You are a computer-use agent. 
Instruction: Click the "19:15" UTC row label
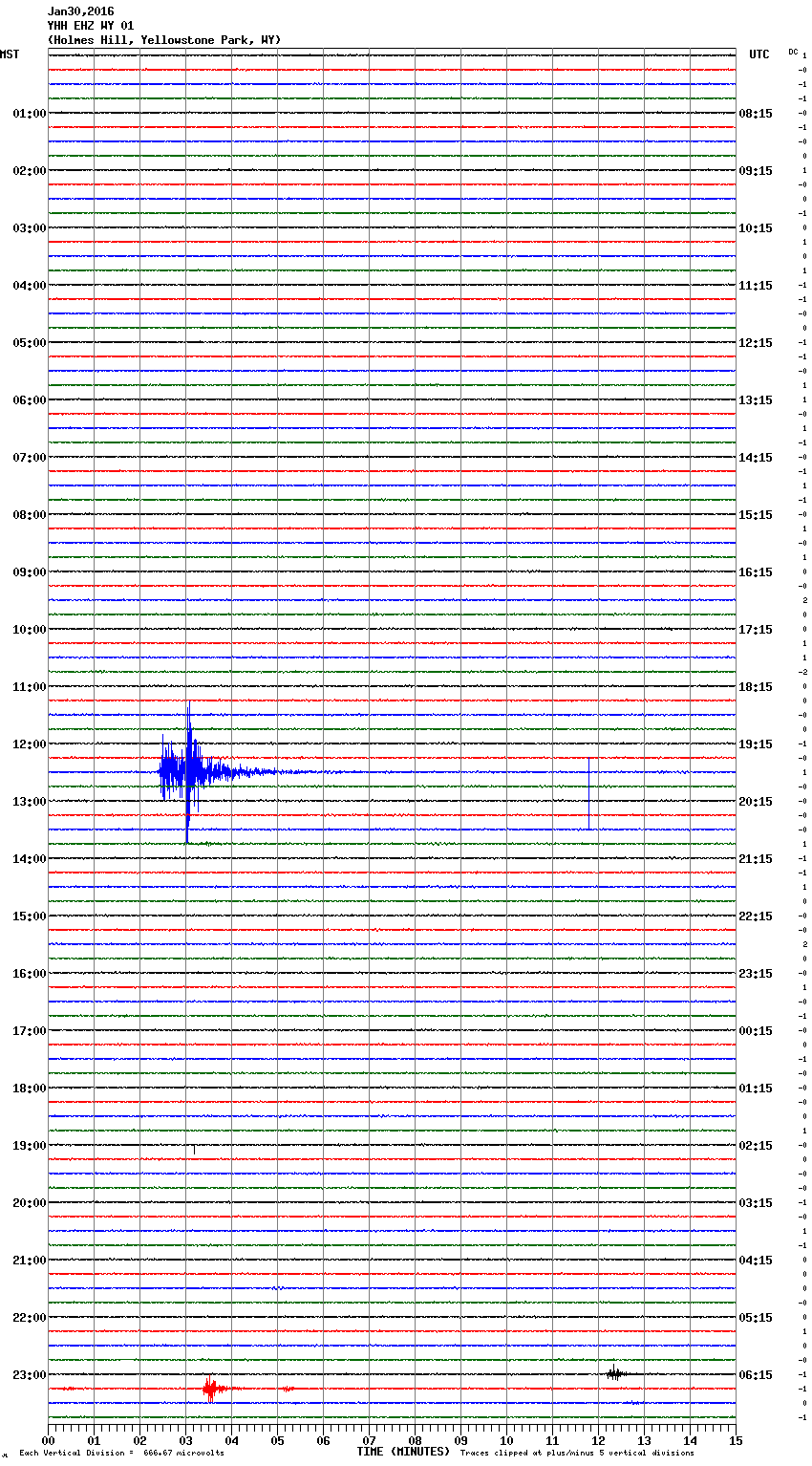point(756,744)
